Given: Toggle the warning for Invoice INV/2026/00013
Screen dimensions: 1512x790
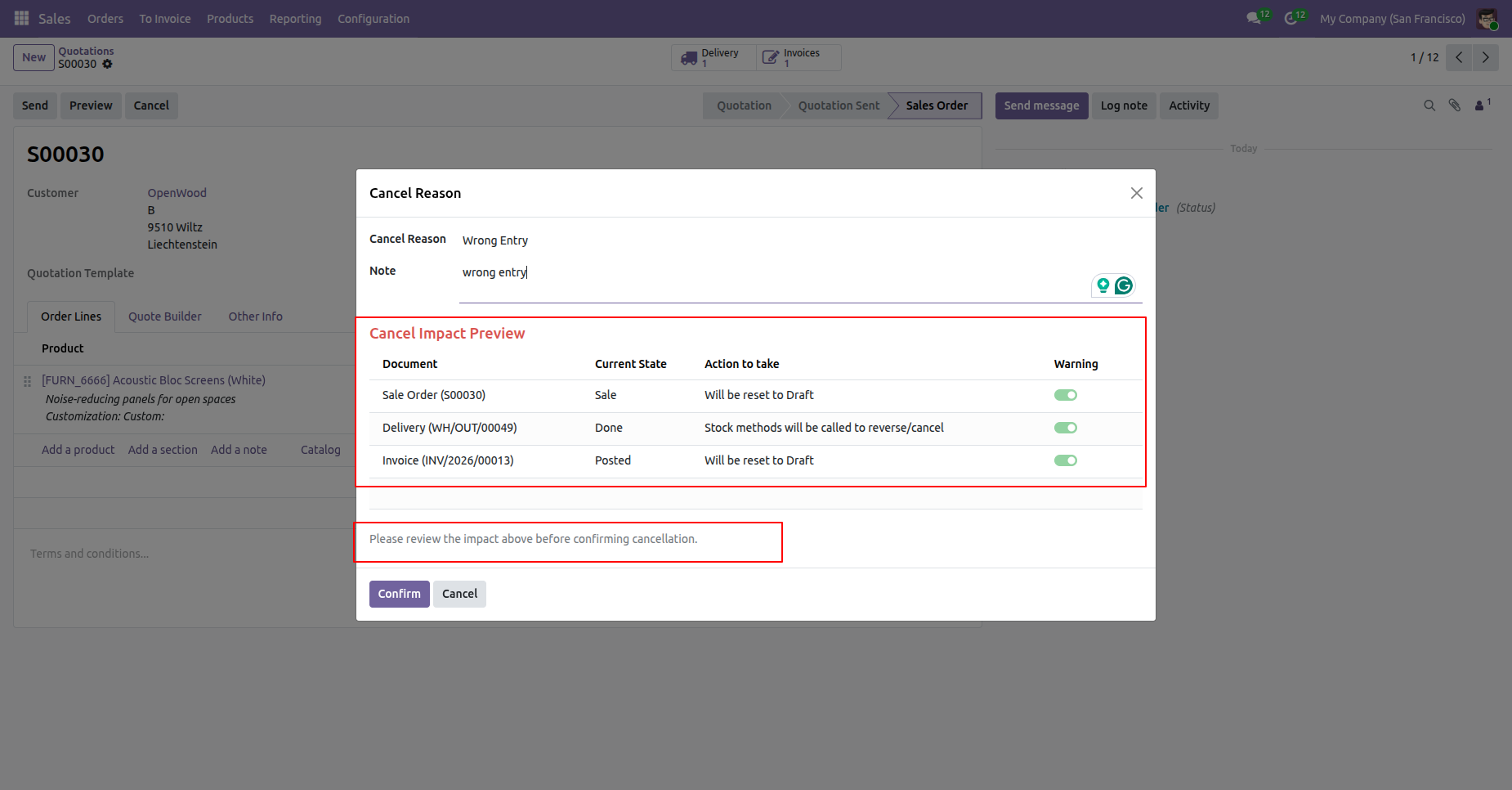Looking at the screenshot, I should click(1066, 460).
